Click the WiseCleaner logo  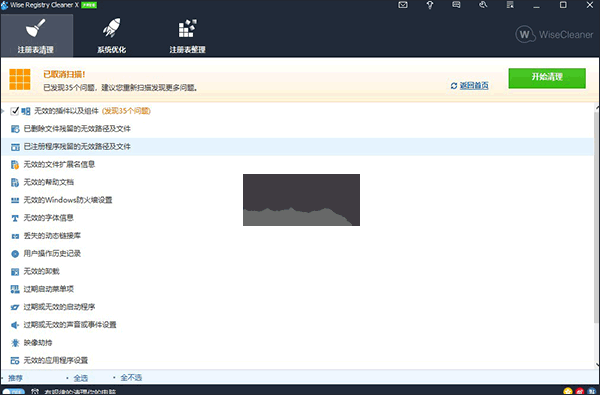(x=554, y=34)
